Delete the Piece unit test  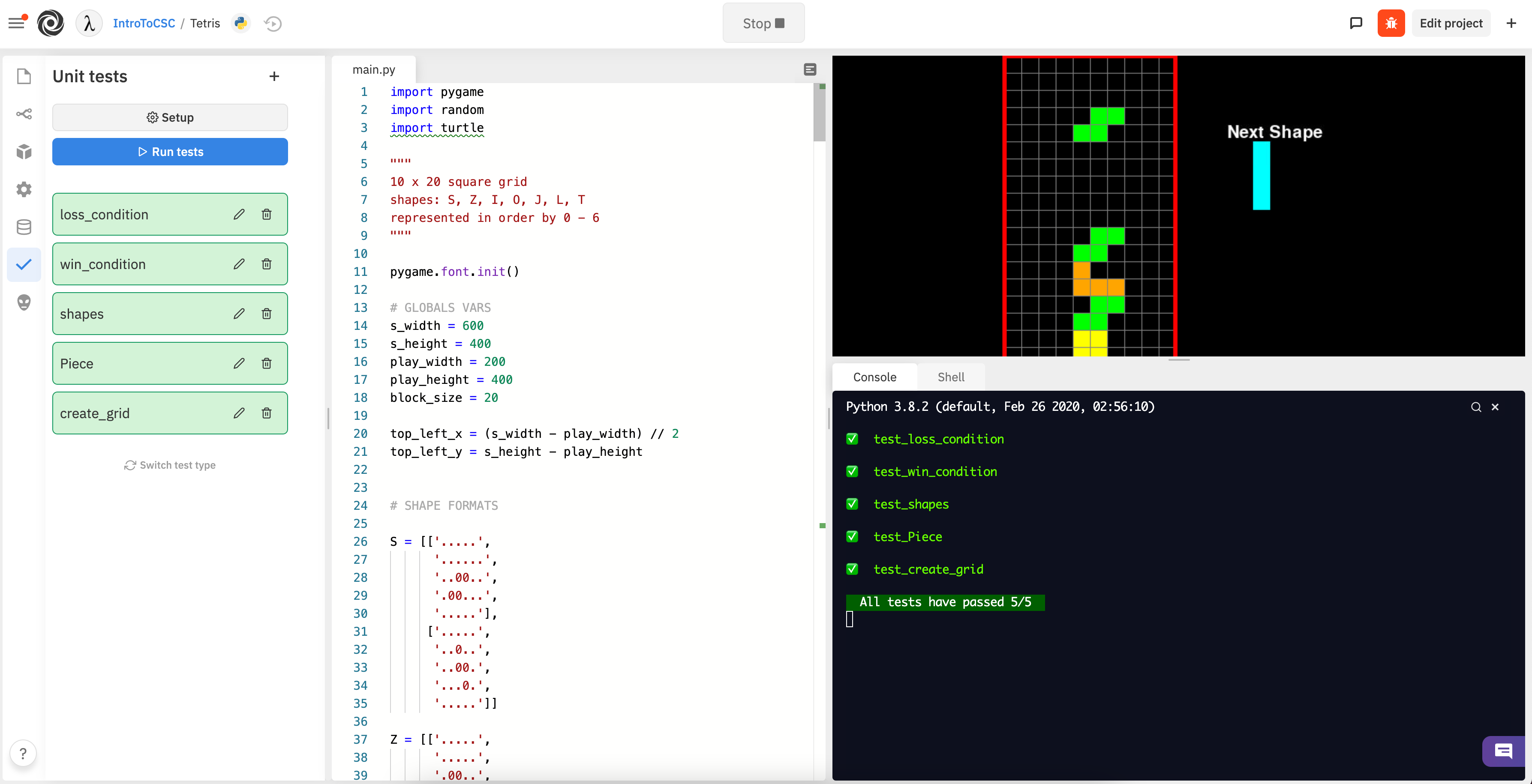(x=267, y=363)
